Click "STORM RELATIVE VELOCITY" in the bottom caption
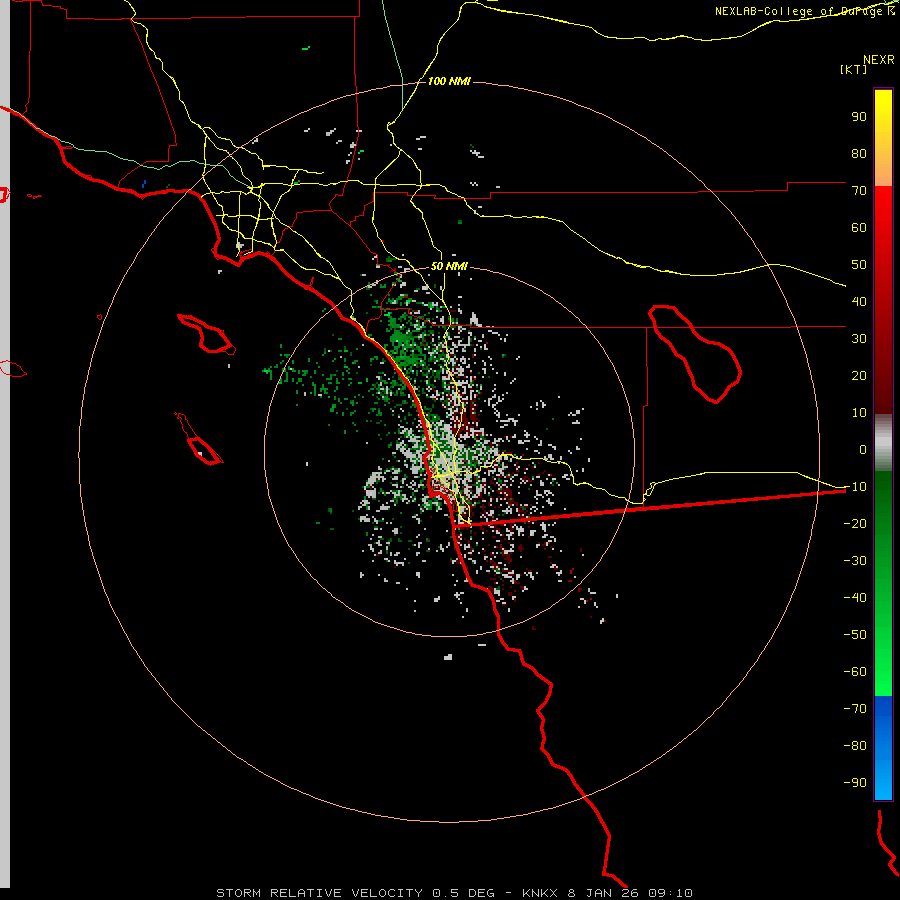 click(321, 893)
